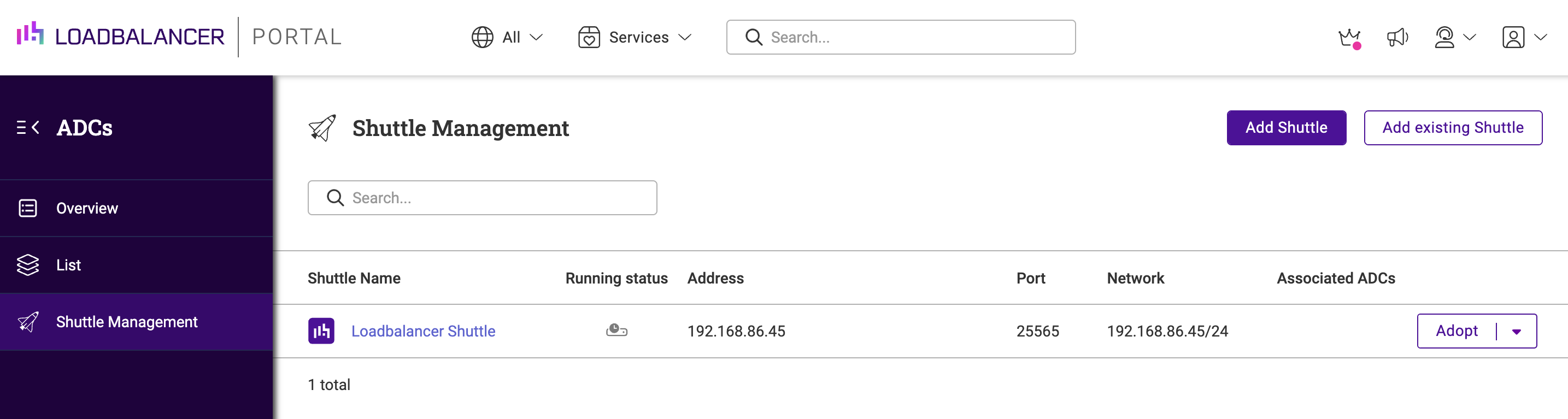
Task: Click the List layers icon in sidebar
Action: coord(27,264)
